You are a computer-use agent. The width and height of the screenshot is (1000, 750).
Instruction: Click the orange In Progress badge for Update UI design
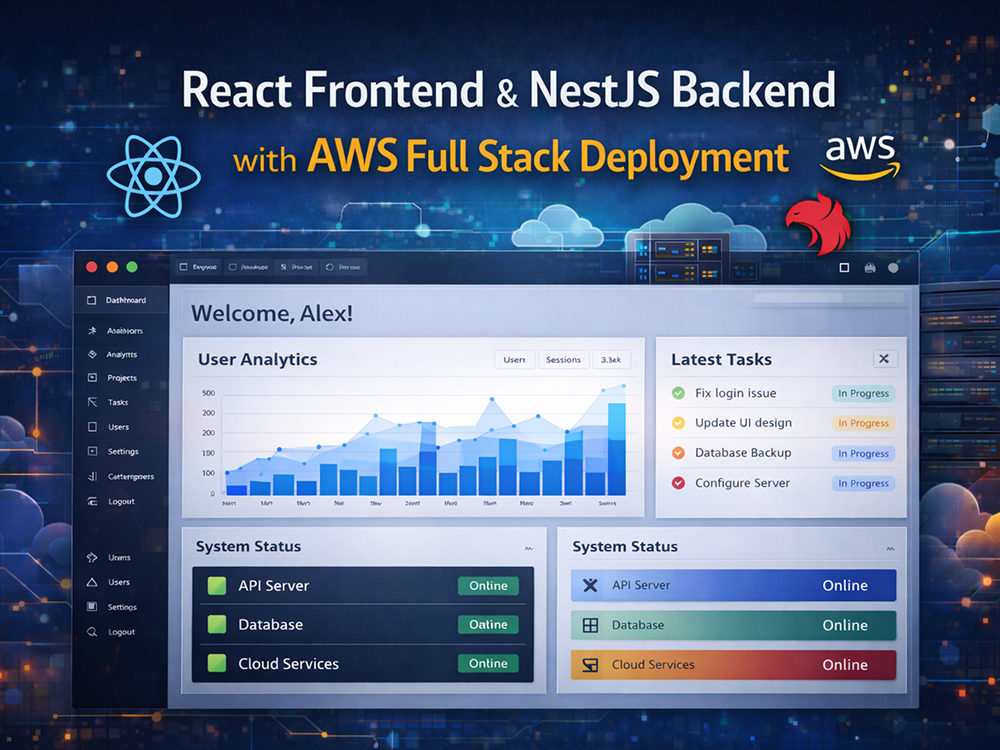click(864, 423)
